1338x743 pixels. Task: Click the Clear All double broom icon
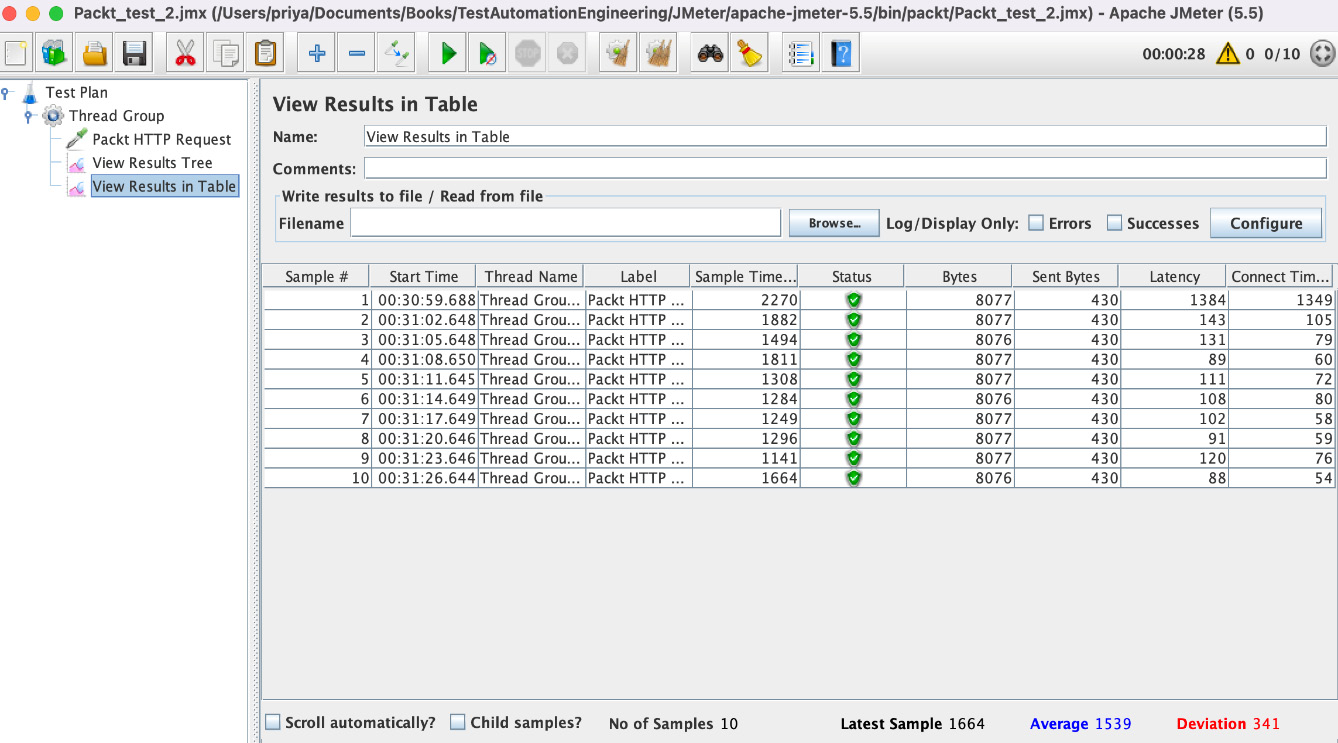658,53
